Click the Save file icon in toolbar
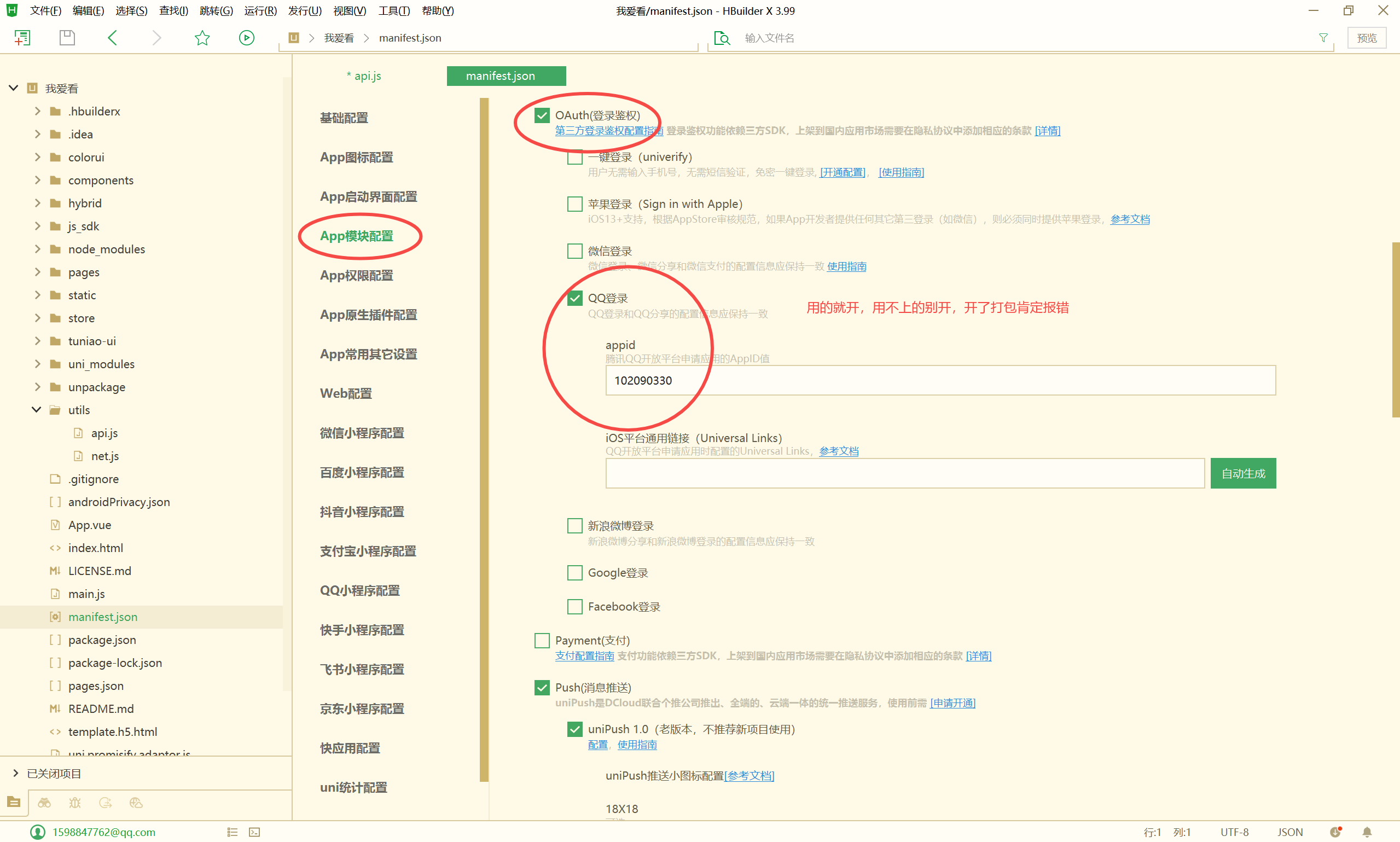This screenshot has width=1400, height=842. [x=67, y=38]
